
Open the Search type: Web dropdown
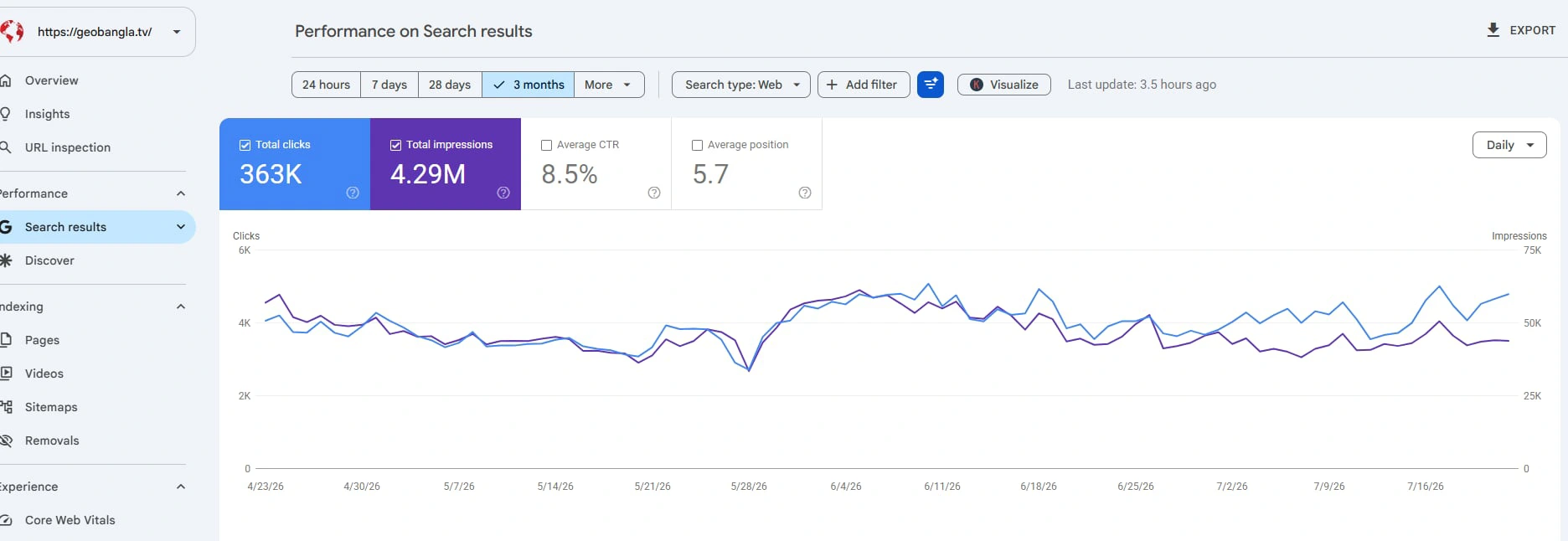[741, 85]
